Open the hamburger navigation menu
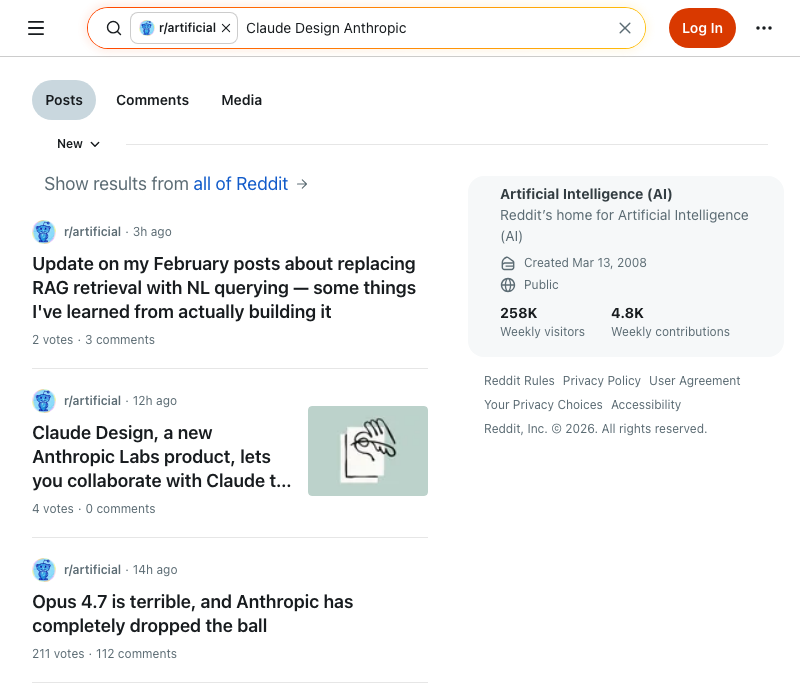Screen dimensions: 800x700 click(36, 28)
